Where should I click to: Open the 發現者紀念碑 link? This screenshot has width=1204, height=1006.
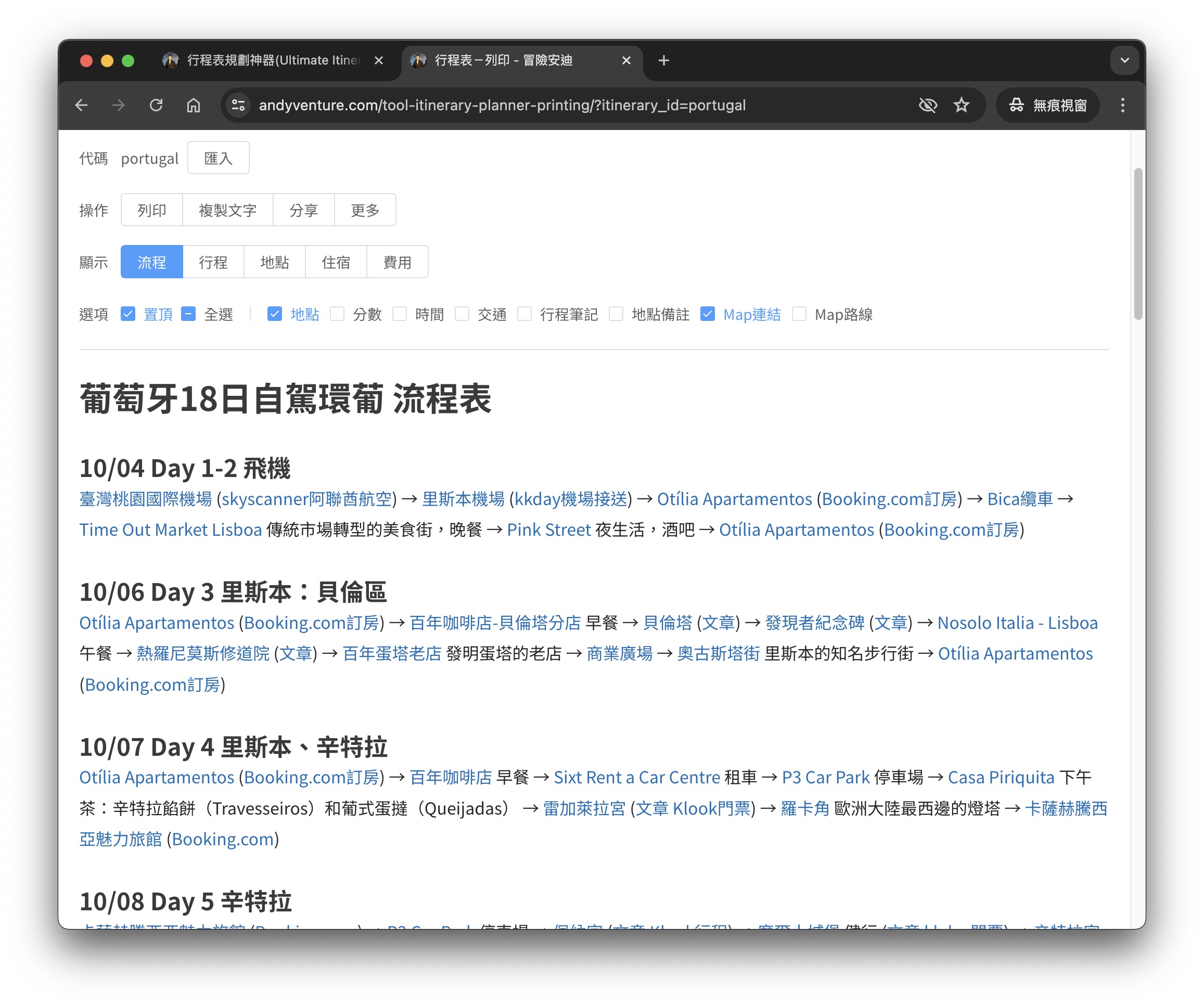815,623
